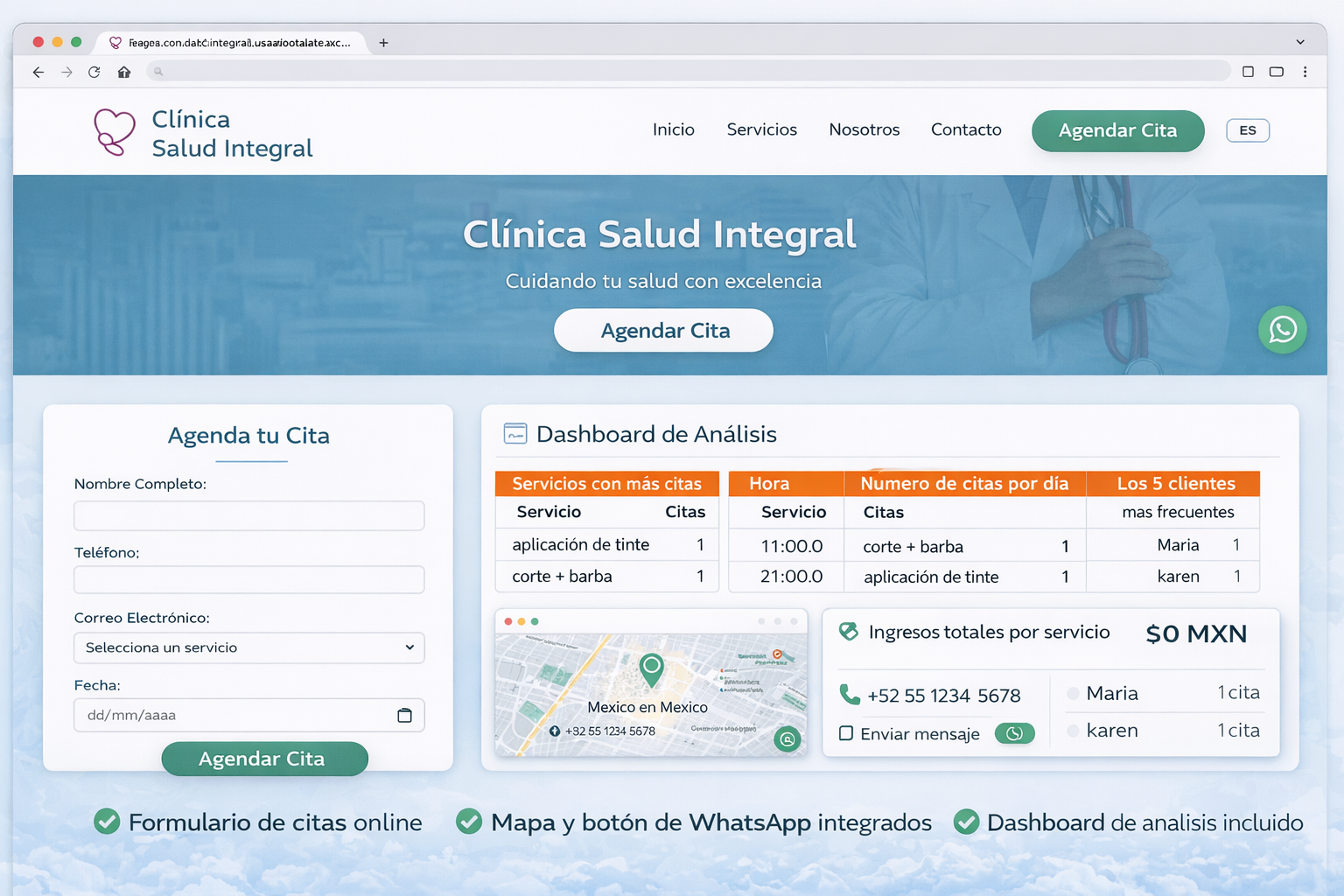Open the Contacto navigation item
The image size is (1344, 896).
pyautogui.click(x=966, y=129)
